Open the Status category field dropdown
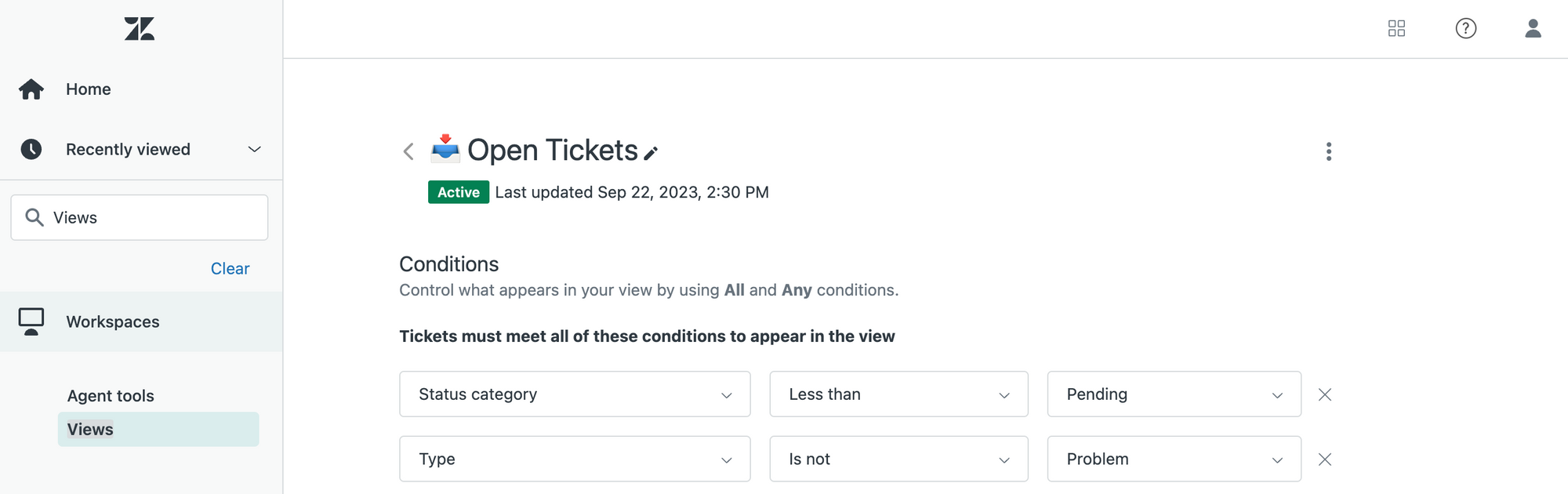 coord(574,394)
